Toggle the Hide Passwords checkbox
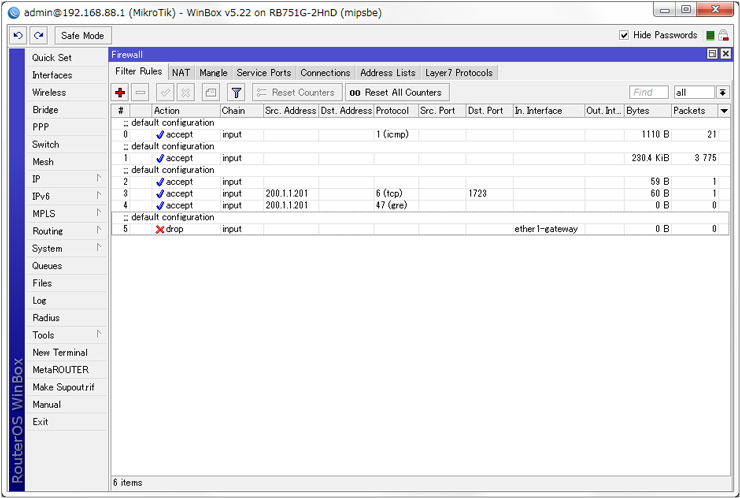 tap(624, 35)
